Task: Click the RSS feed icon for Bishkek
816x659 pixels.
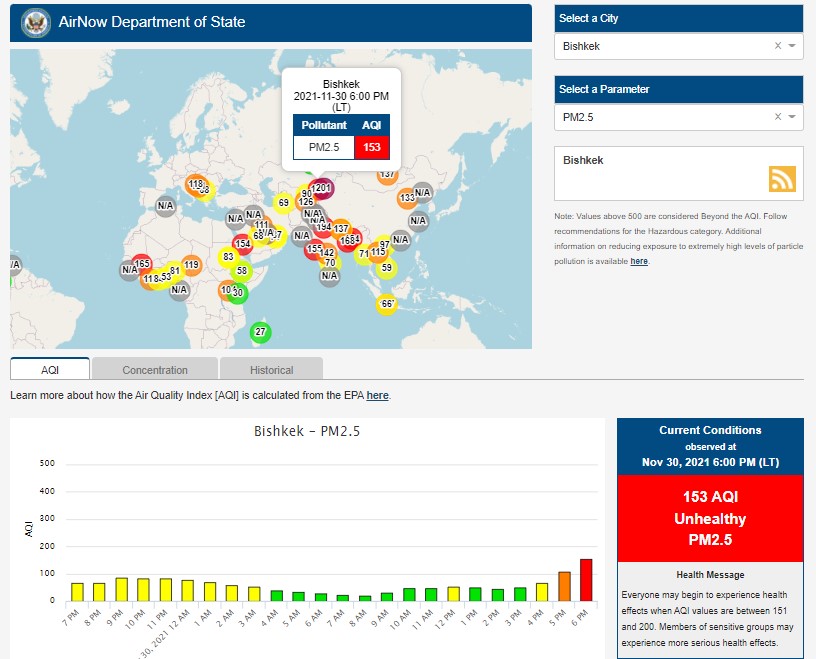Action: point(782,178)
